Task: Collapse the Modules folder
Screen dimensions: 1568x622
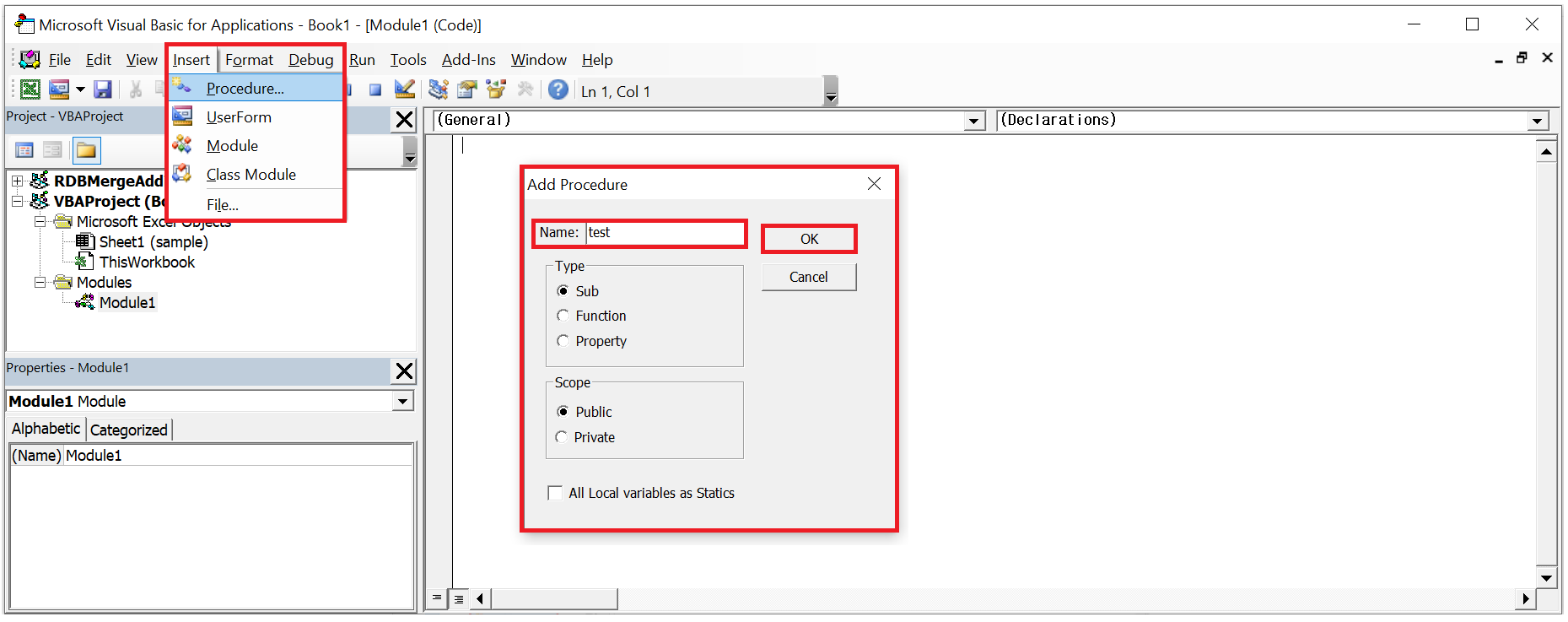Action: coord(40,282)
